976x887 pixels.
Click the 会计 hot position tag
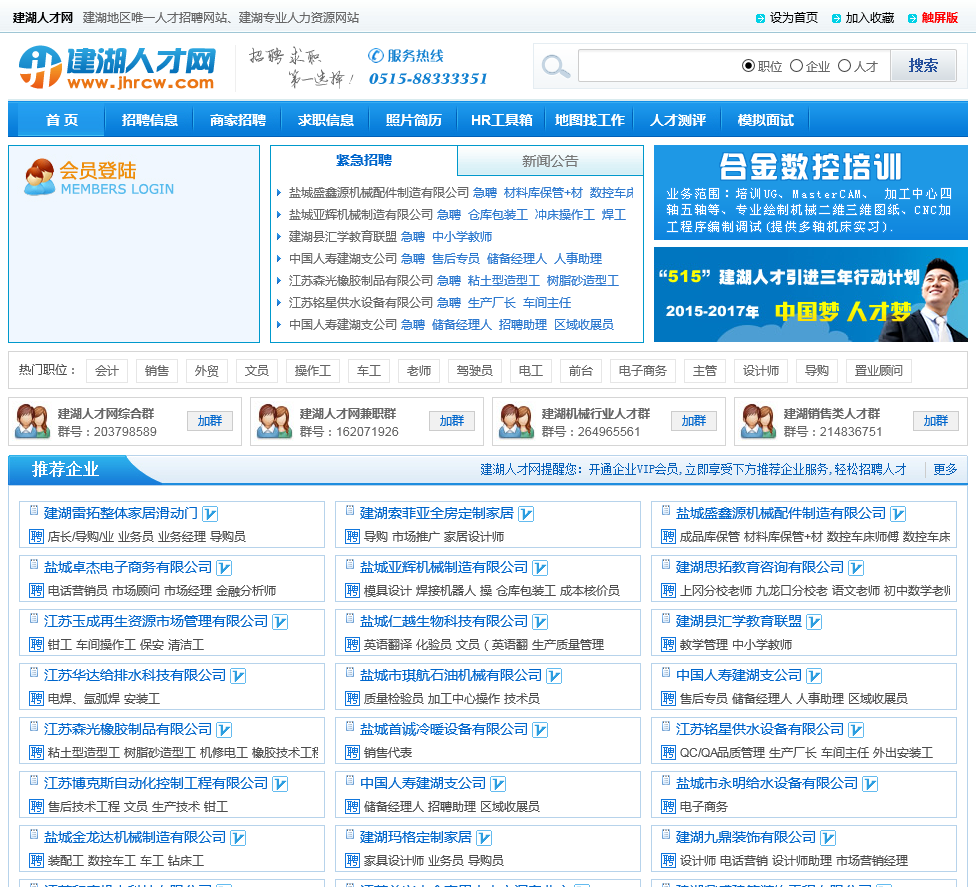click(x=106, y=371)
